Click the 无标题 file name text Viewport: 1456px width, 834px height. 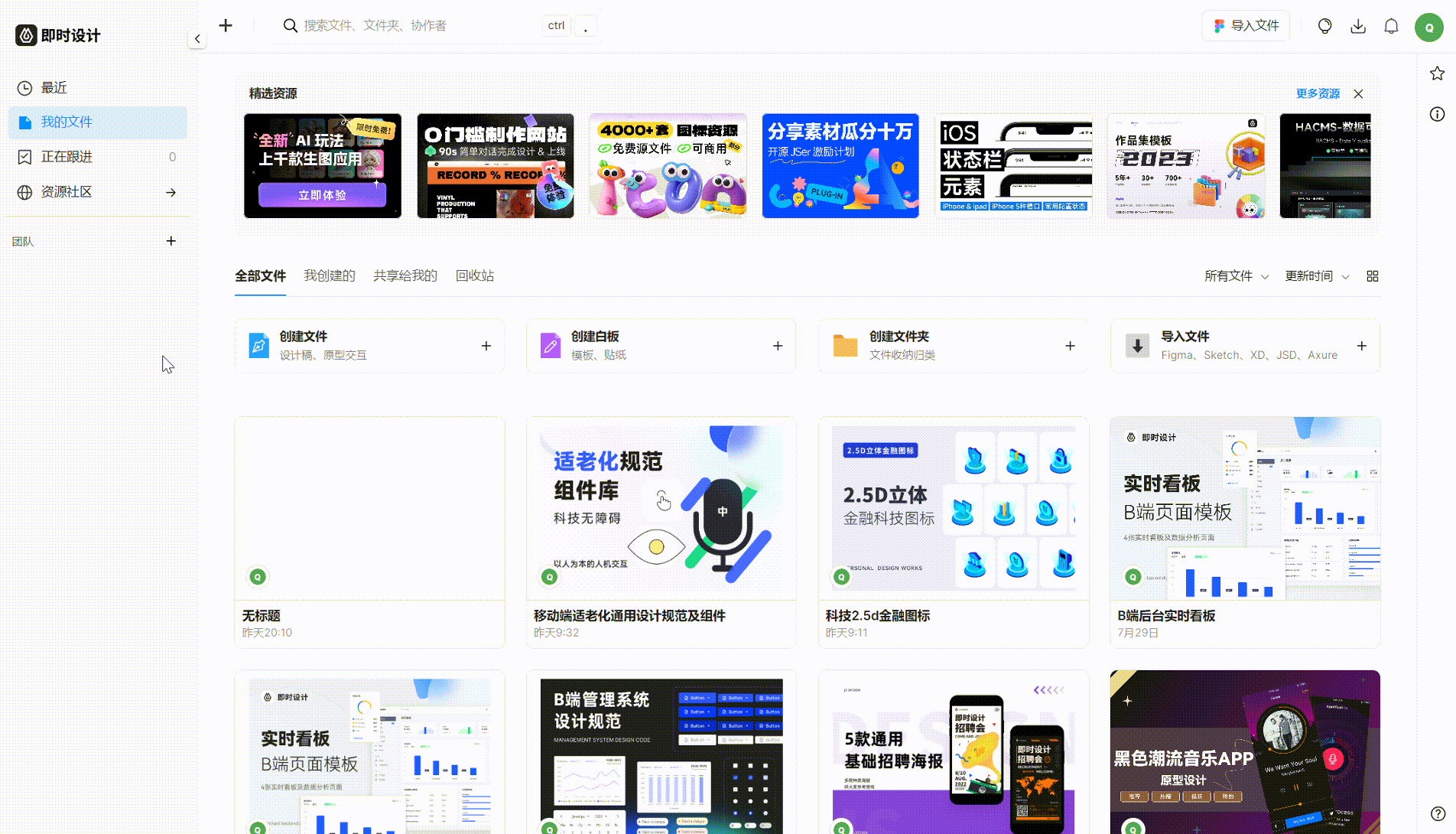pyautogui.click(x=262, y=616)
